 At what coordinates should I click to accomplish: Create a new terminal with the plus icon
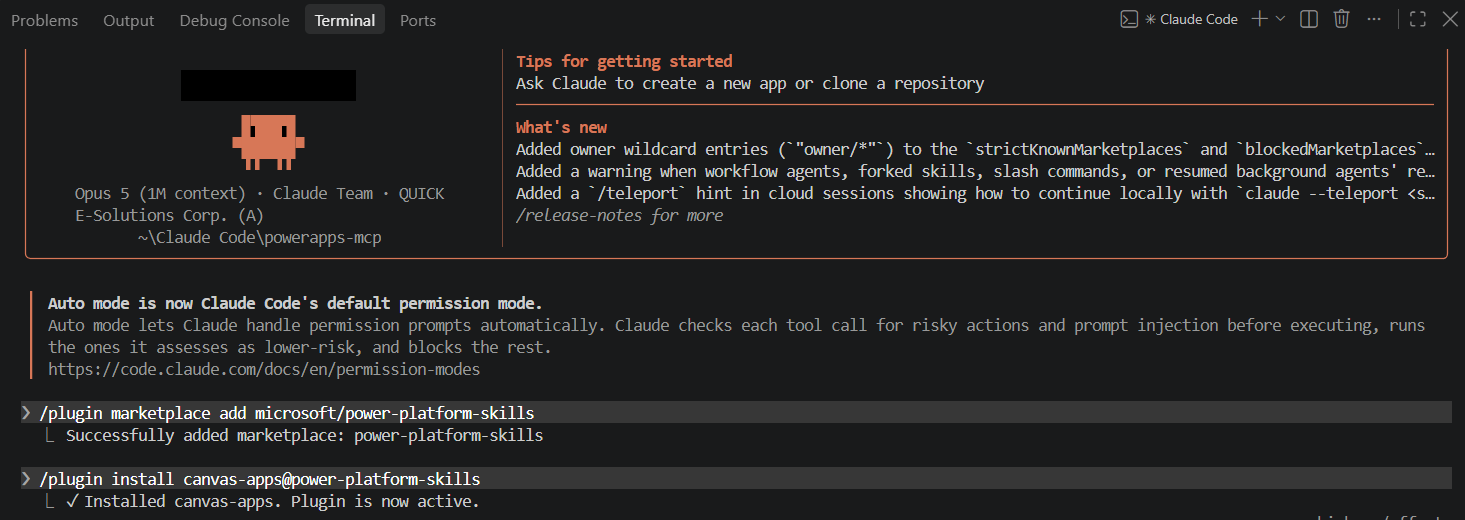coord(1259,19)
